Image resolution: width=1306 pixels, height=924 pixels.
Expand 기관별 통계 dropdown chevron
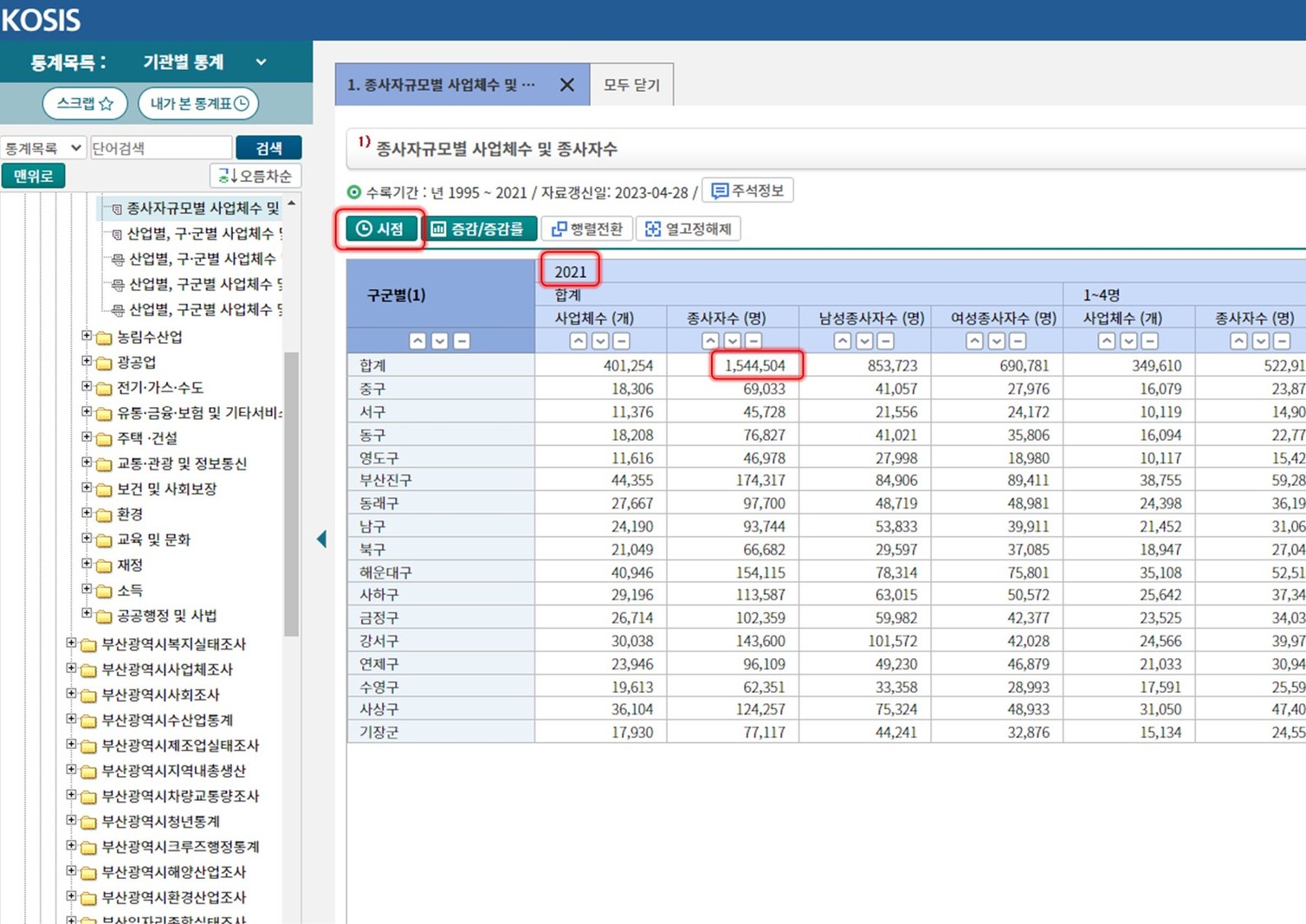coord(261,62)
